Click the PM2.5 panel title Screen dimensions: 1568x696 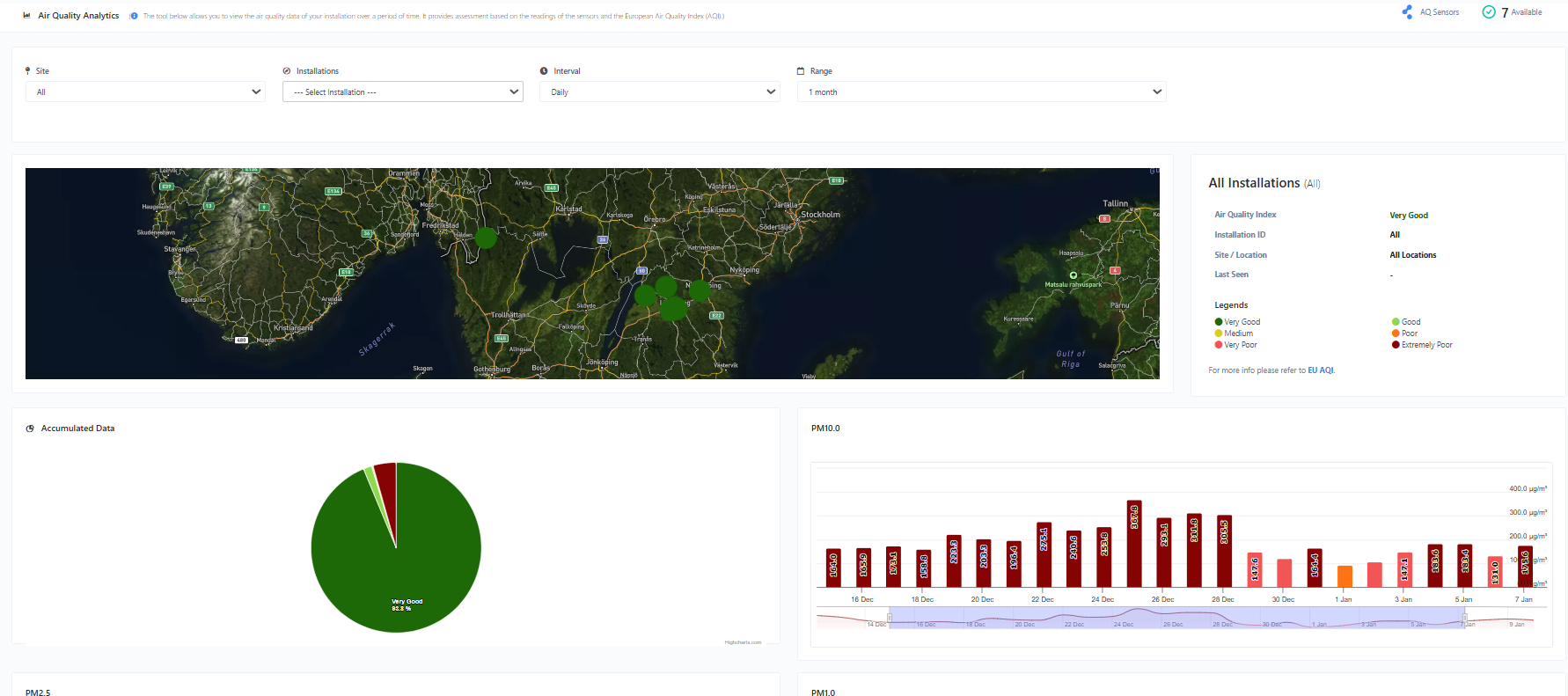tap(38, 692)
